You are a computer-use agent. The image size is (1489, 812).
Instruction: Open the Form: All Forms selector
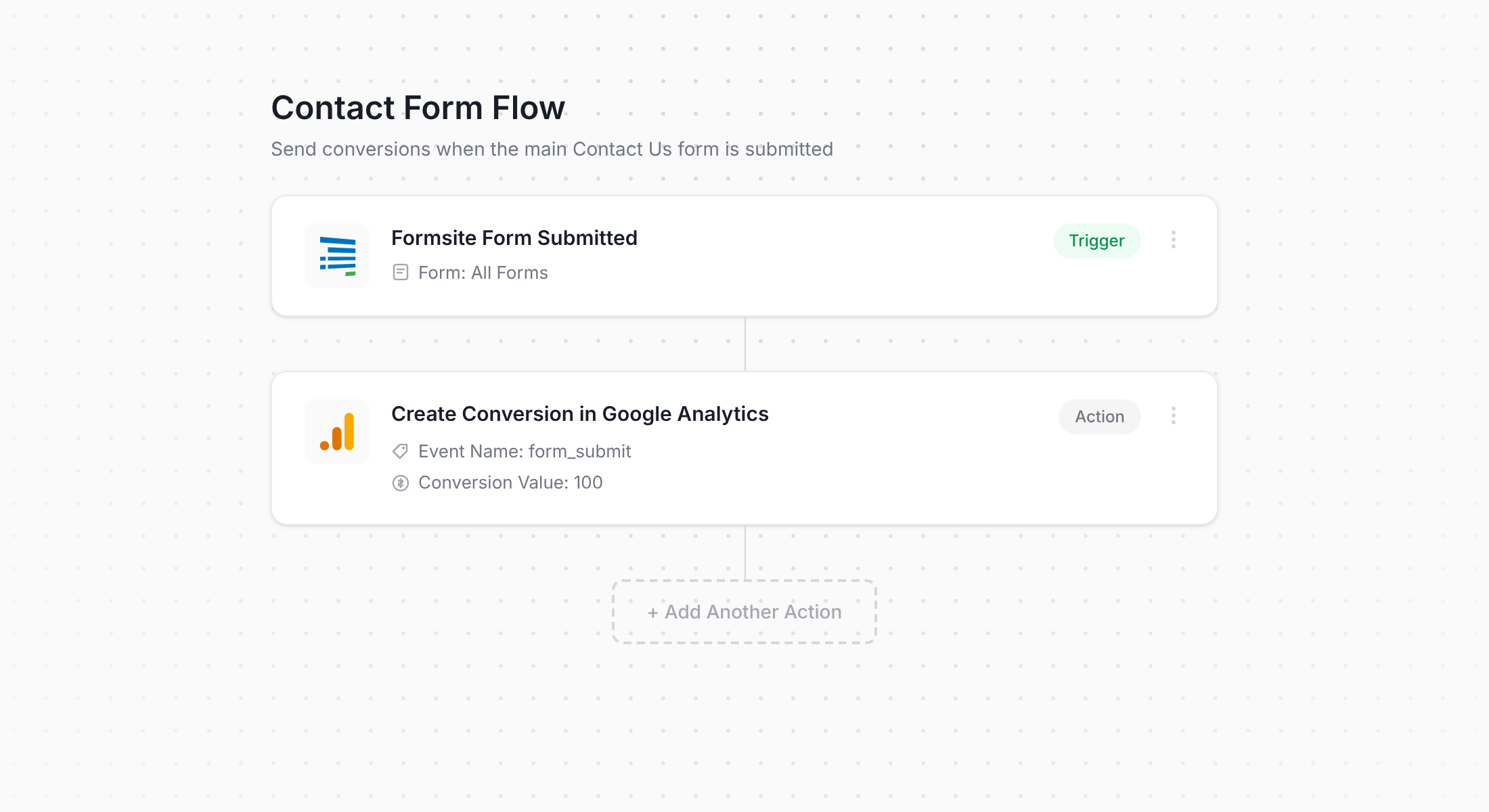pyautogui.click(x=483, y=272)
